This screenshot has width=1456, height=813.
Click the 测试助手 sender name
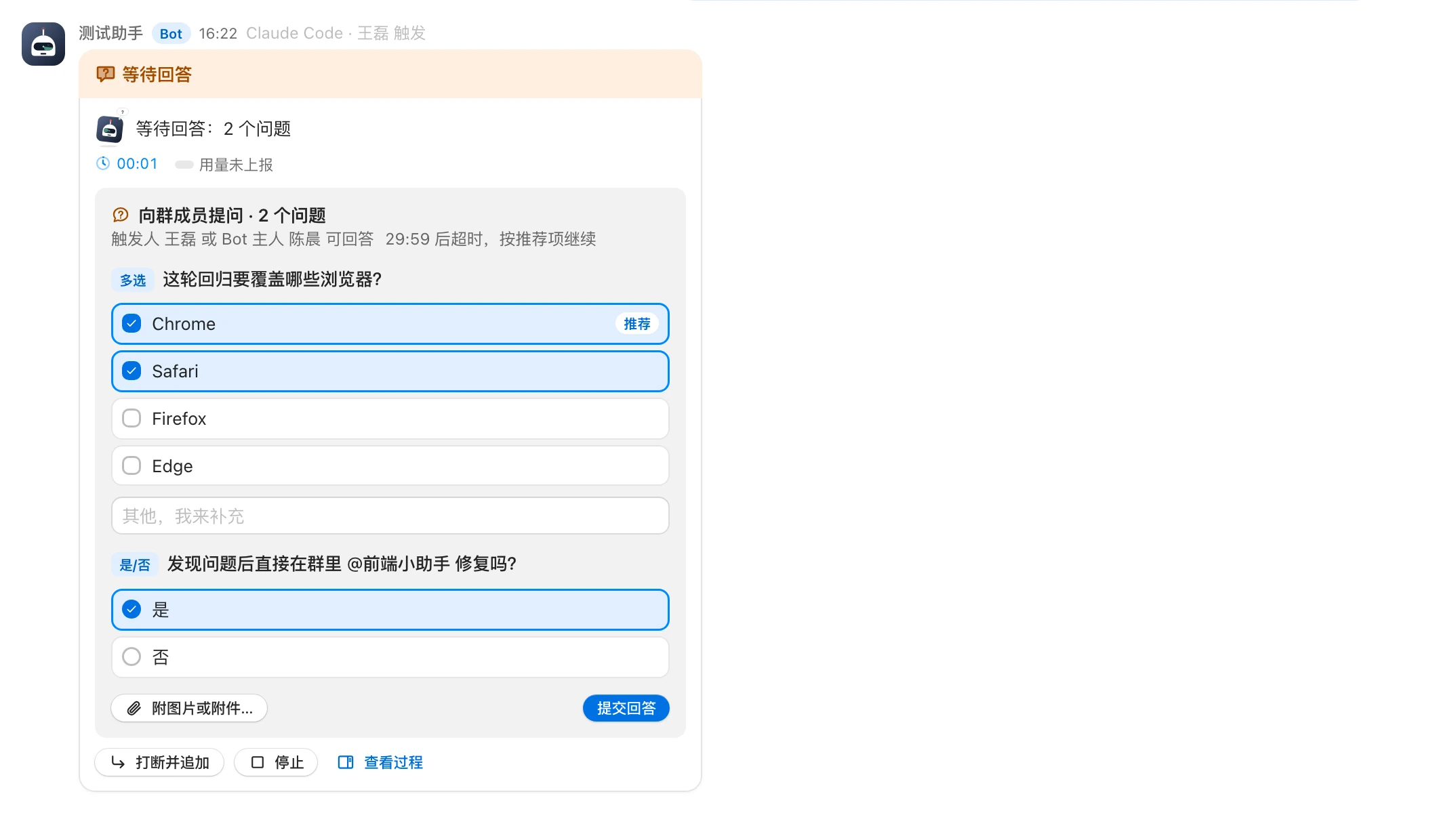point(111,33)
